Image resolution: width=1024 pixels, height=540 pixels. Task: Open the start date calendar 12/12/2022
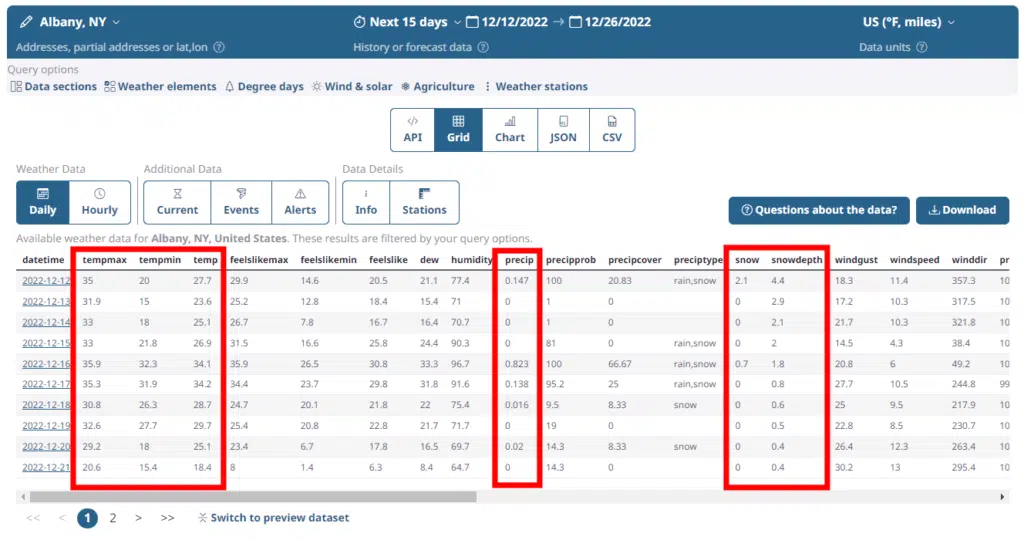pyautogui.click(x=521, y=22)
